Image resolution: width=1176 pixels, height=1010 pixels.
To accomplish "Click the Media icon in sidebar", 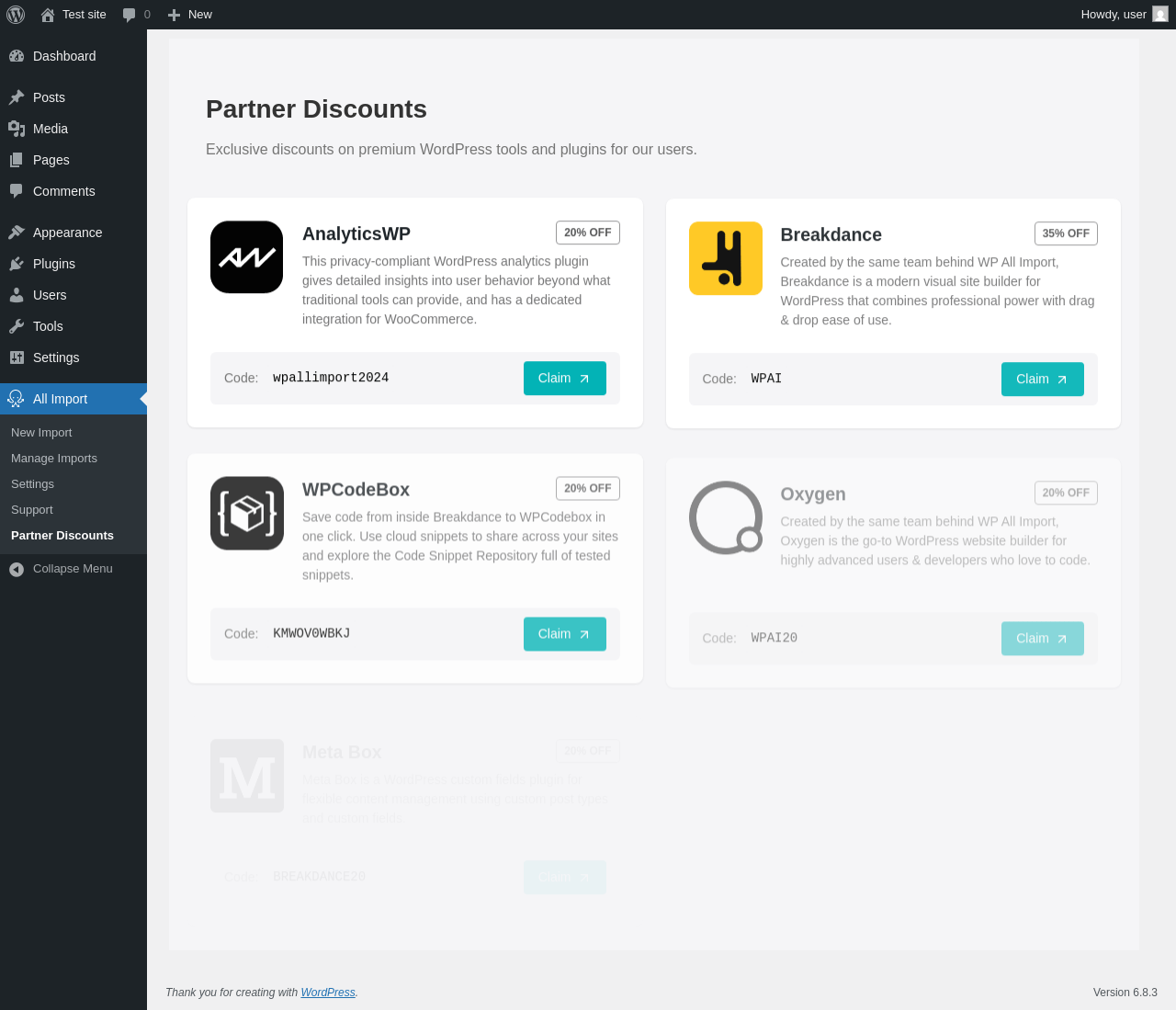I will (x=17, y=129).
